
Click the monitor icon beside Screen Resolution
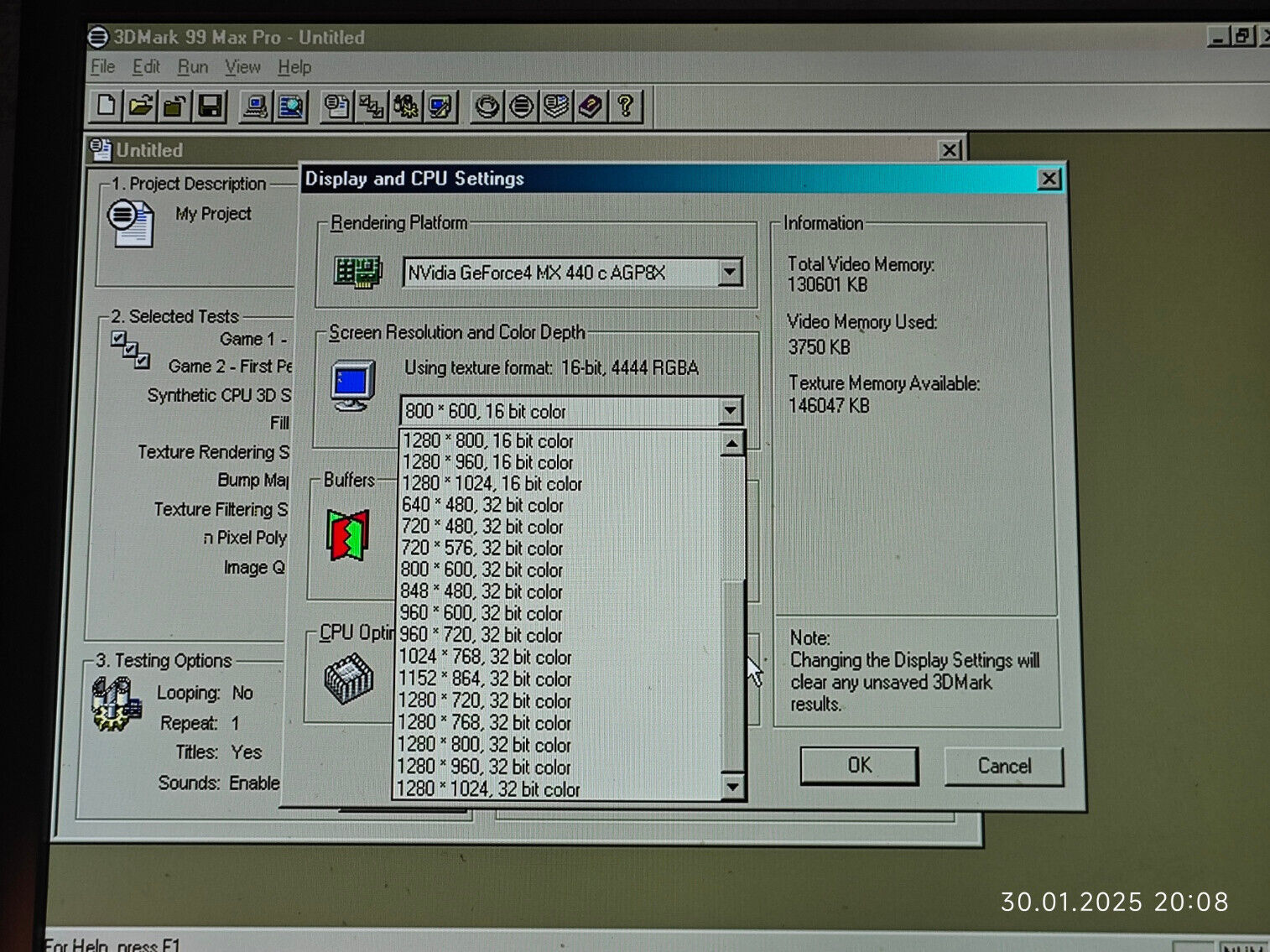coord(352,386)
